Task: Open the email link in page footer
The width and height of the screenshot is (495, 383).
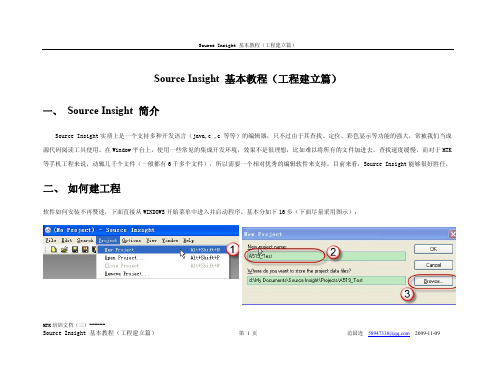Action: (x=389, y=333)
